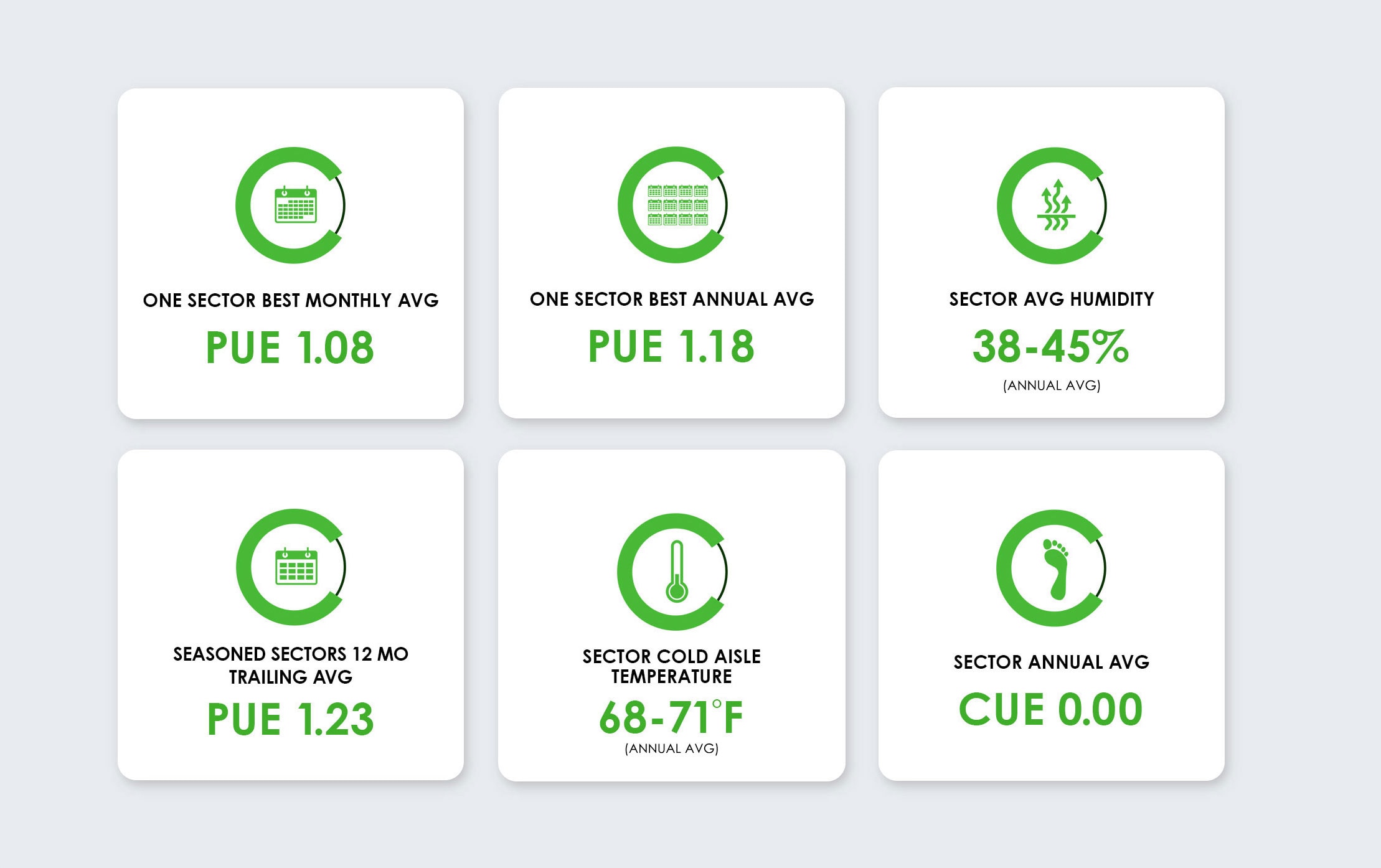The width and height of the screenshot is (1381, 868).
Task: Select the '38-45%' humidity value
Action: pos(1050,346)
